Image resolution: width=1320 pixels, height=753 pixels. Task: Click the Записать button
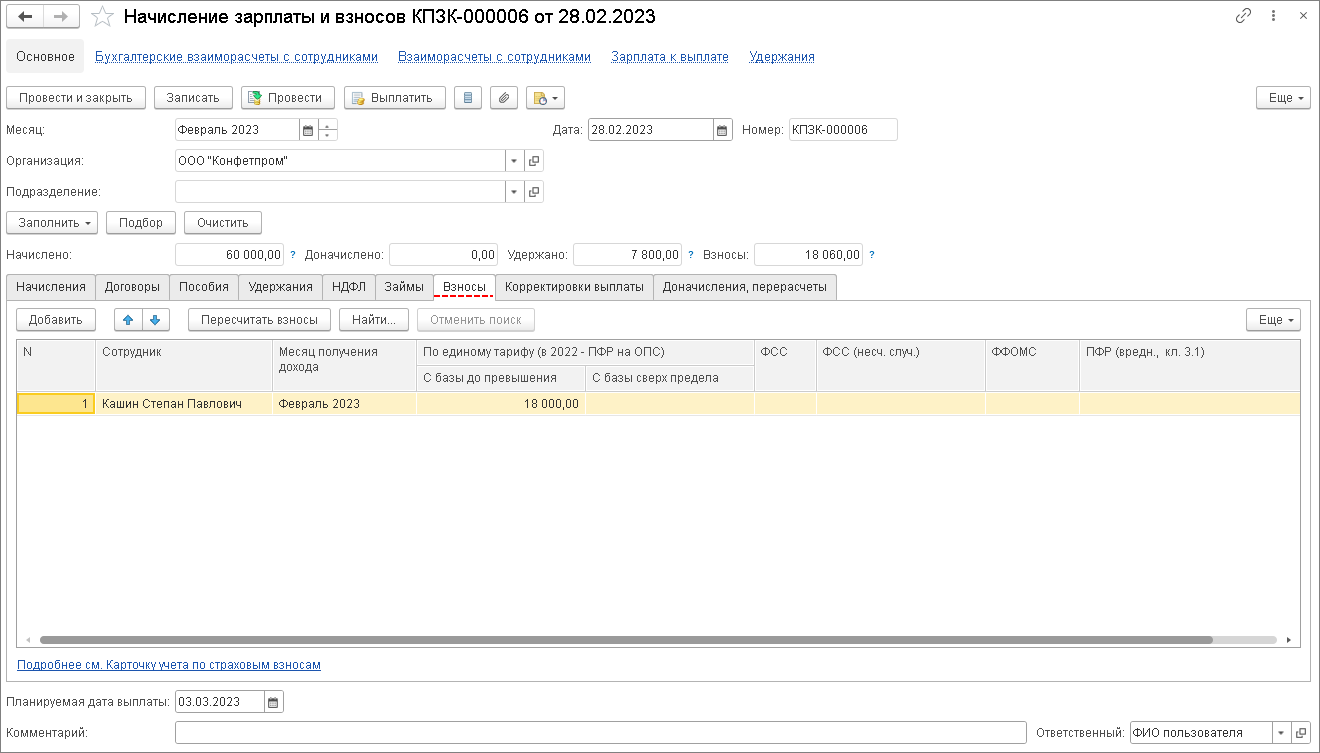click(193, 98)
